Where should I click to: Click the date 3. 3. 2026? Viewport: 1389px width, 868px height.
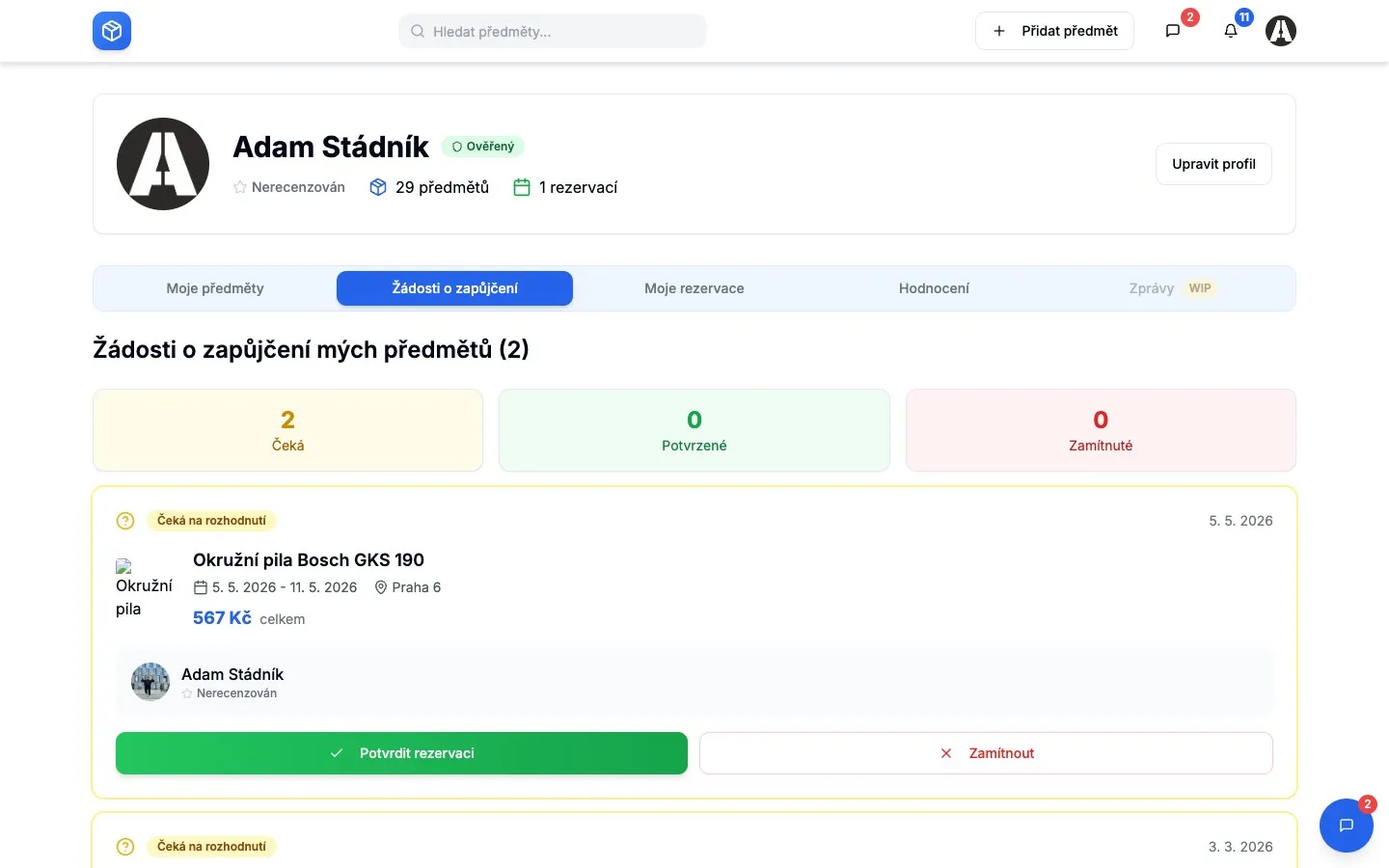click(x=1240, y=847)
